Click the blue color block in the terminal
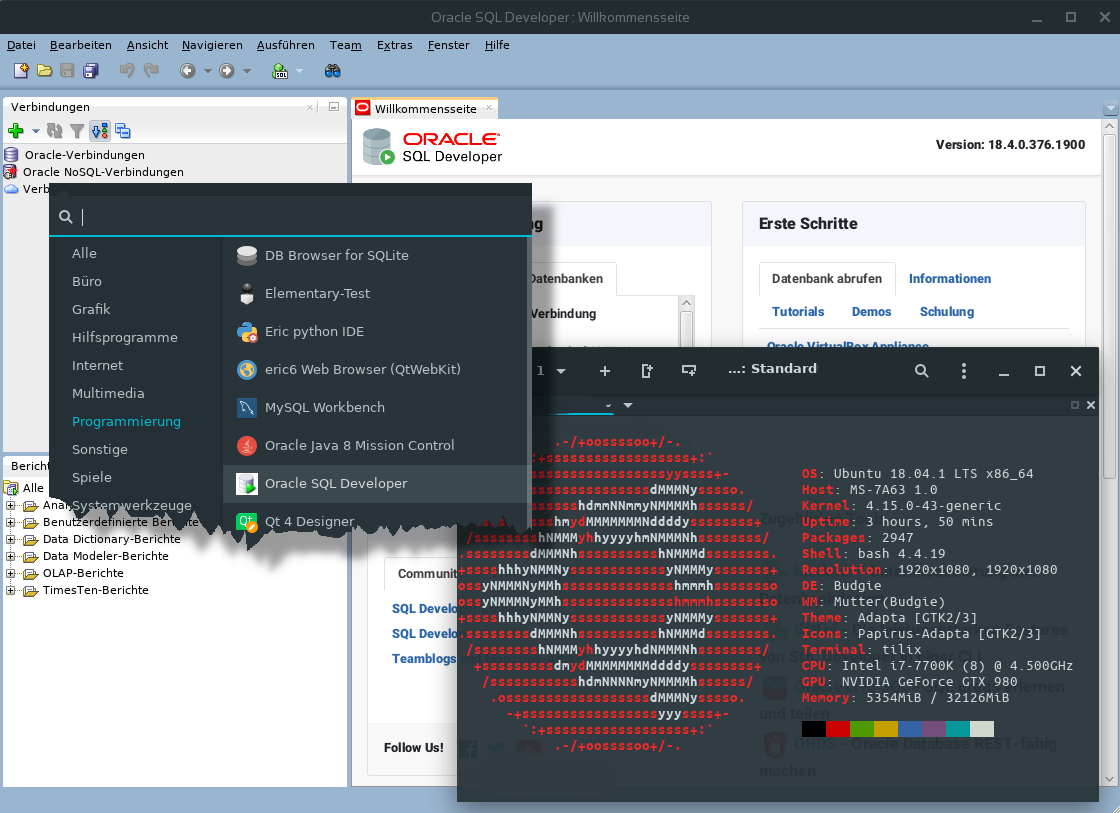1120x813 pixels. pos(910,729)
